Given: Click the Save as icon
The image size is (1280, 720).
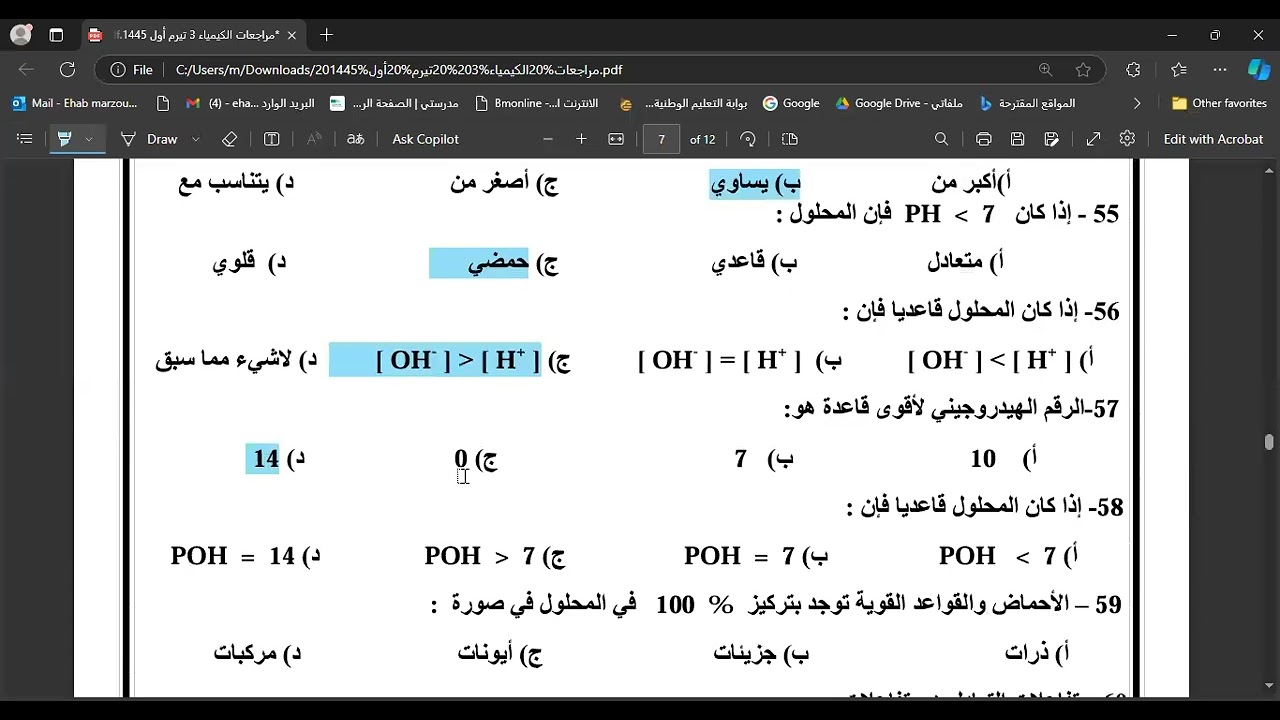Looking at the screenshot, I should click(x=1051, y=139).
